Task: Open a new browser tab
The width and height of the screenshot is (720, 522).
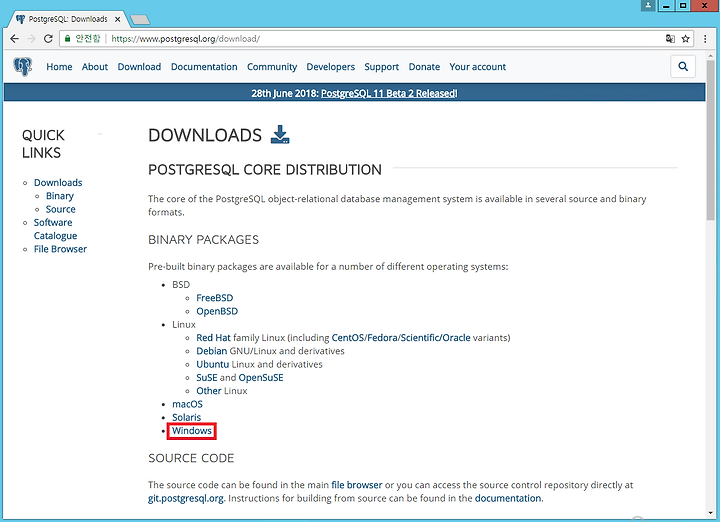Action: click(140, 19)
